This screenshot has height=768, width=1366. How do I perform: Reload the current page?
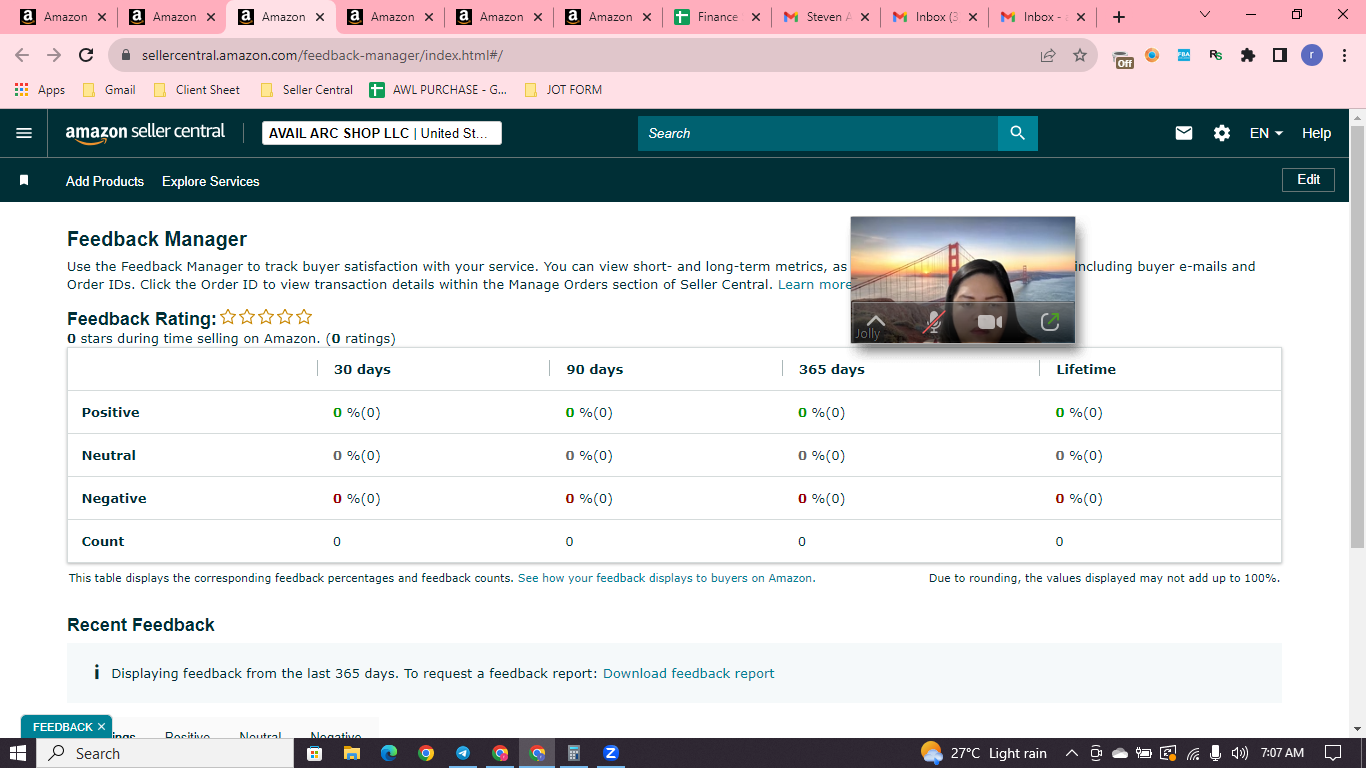(x=86, y=56)
